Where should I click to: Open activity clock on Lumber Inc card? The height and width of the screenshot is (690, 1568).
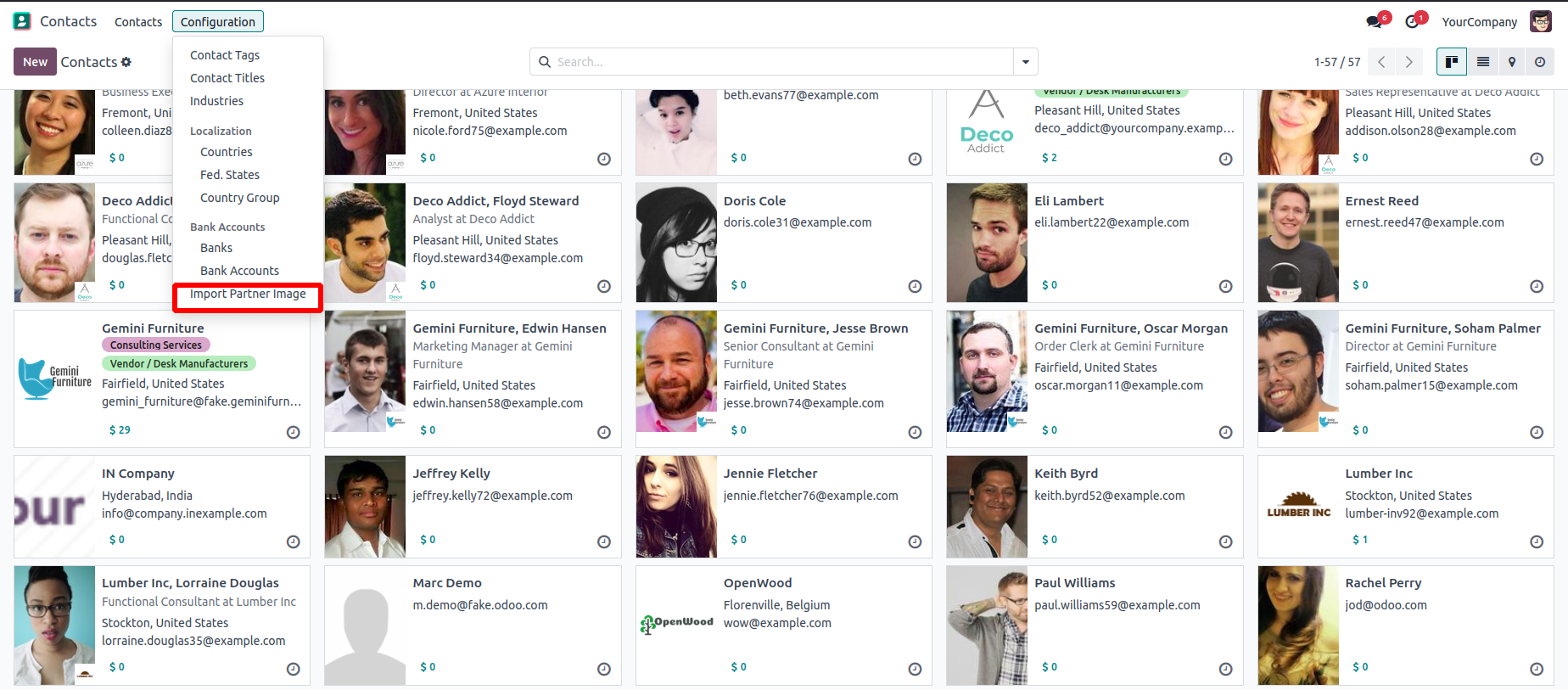click(1537, 541)
